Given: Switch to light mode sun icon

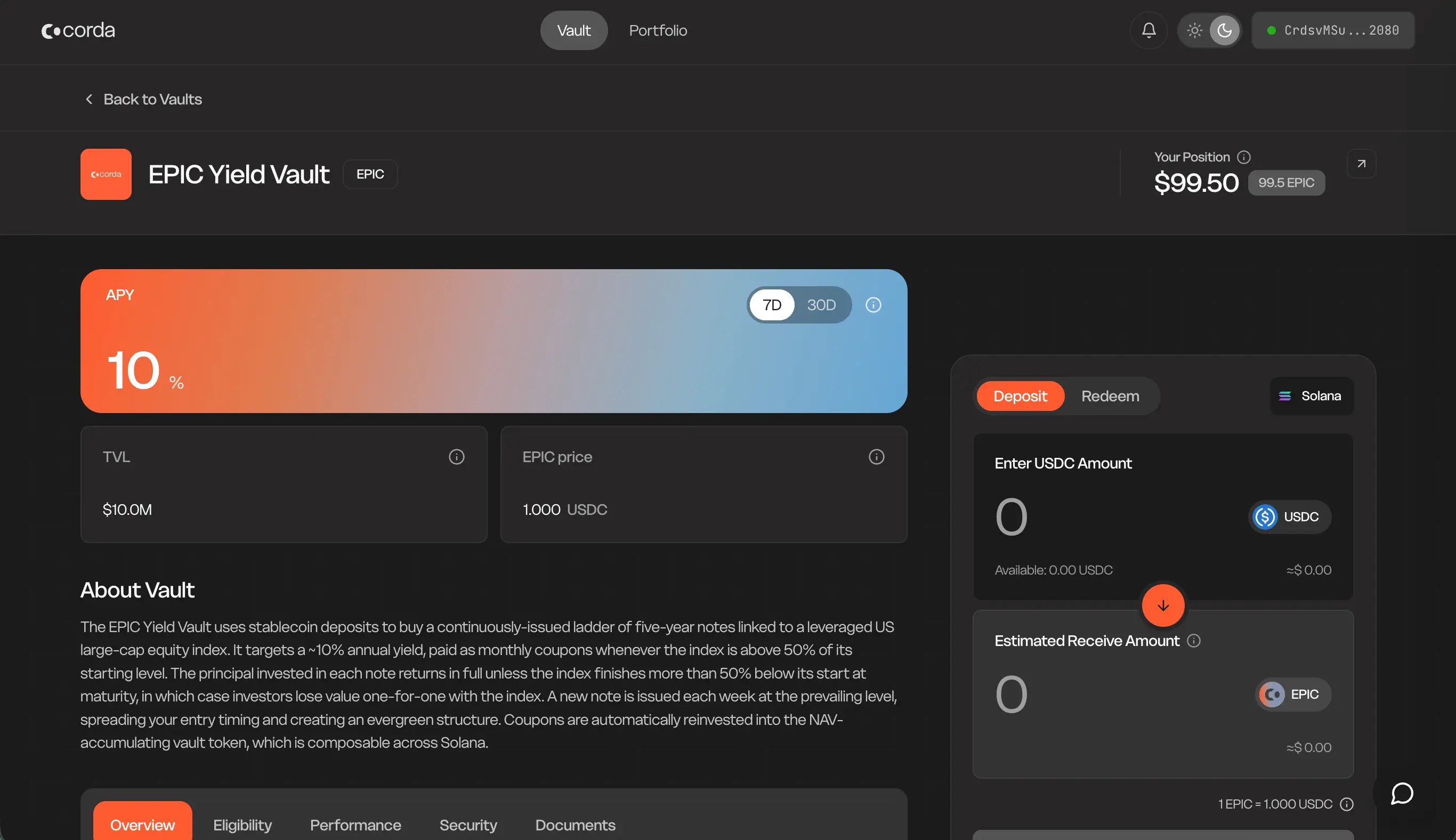Looking at the screenshot, I should pyautogui.click(x=1195, y=30).
